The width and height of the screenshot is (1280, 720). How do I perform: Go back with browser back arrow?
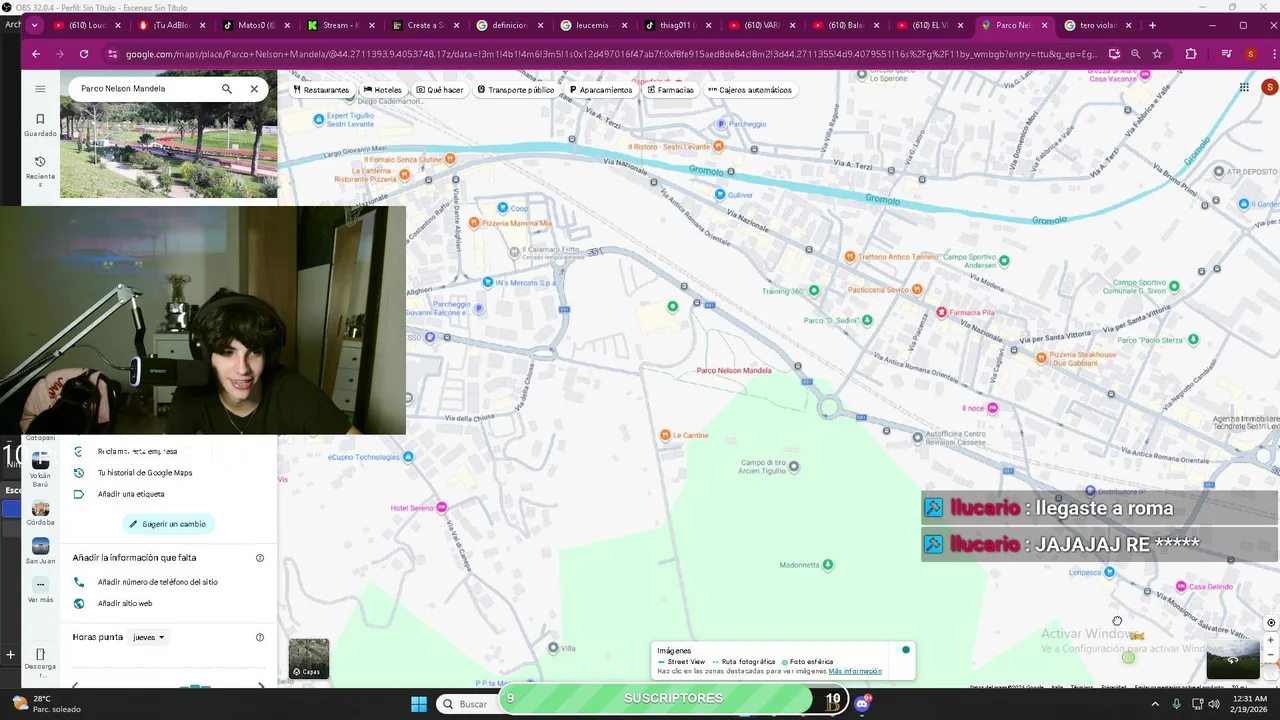[x=36, y=54]
